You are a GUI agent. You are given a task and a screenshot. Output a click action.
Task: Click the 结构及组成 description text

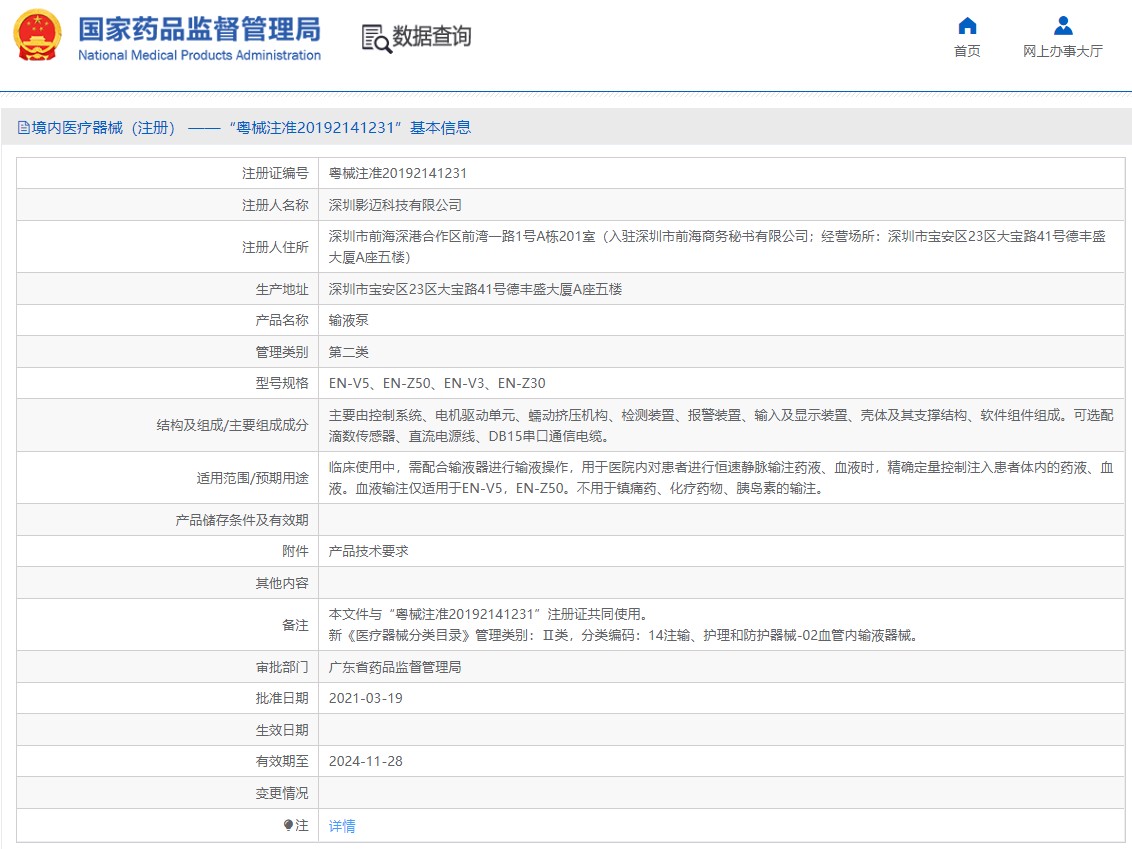coord(721,425)
